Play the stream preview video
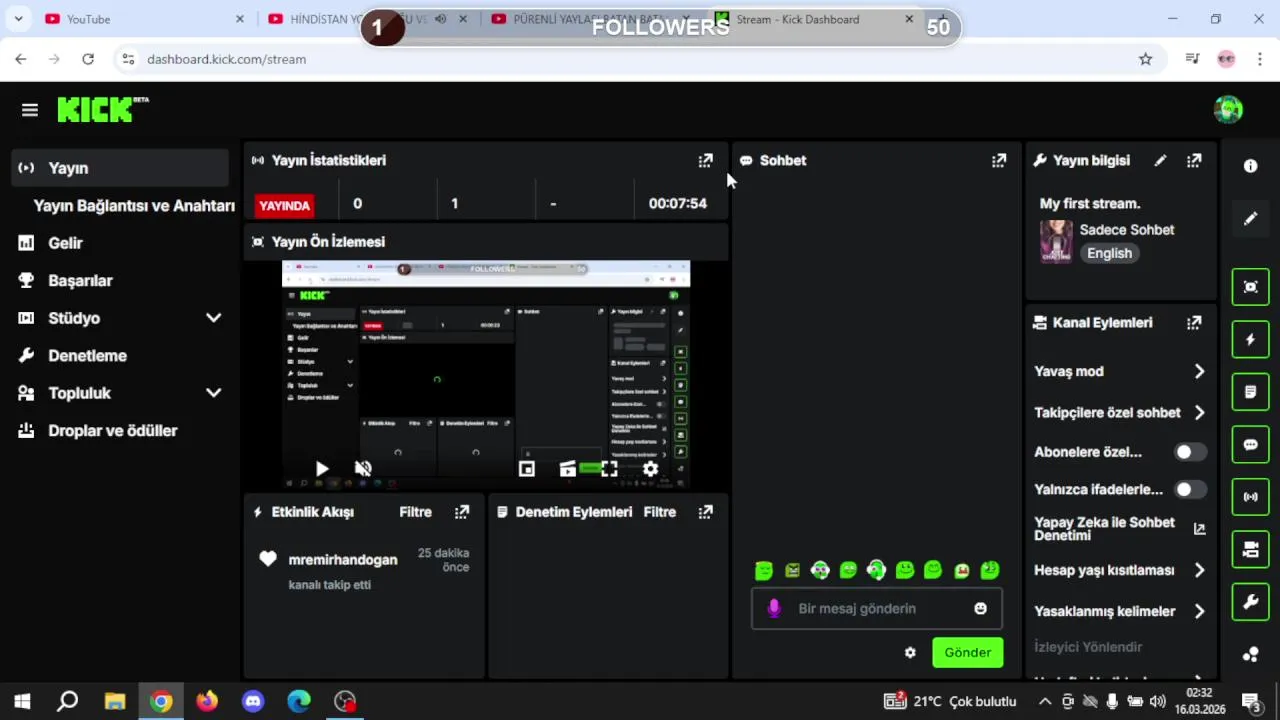1280x720 pixels. tap(321, 468)
